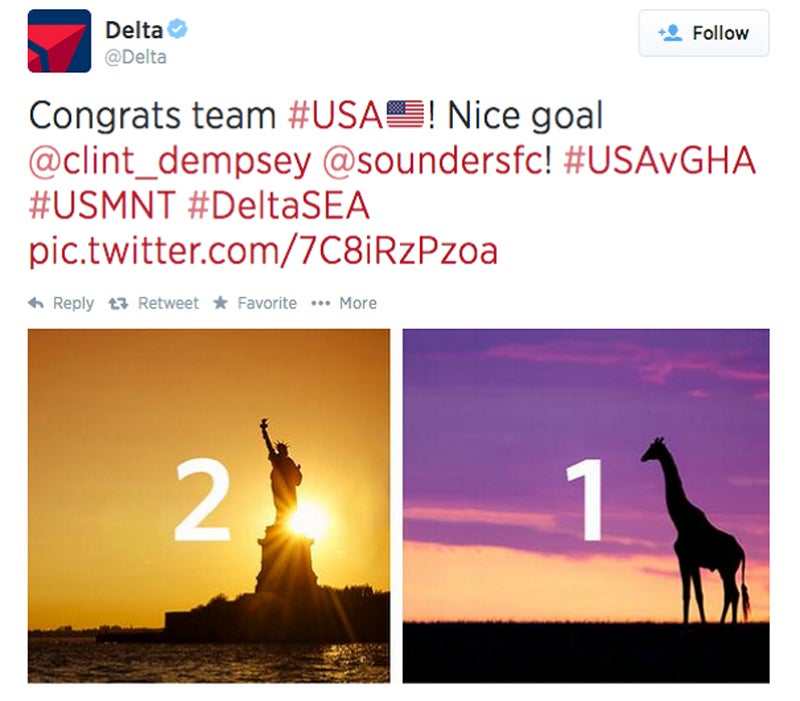Click the Delta profile avatar logo
The width and height of the screenshot is (800, 701).
pyautogui.click(x=59, y=41)
